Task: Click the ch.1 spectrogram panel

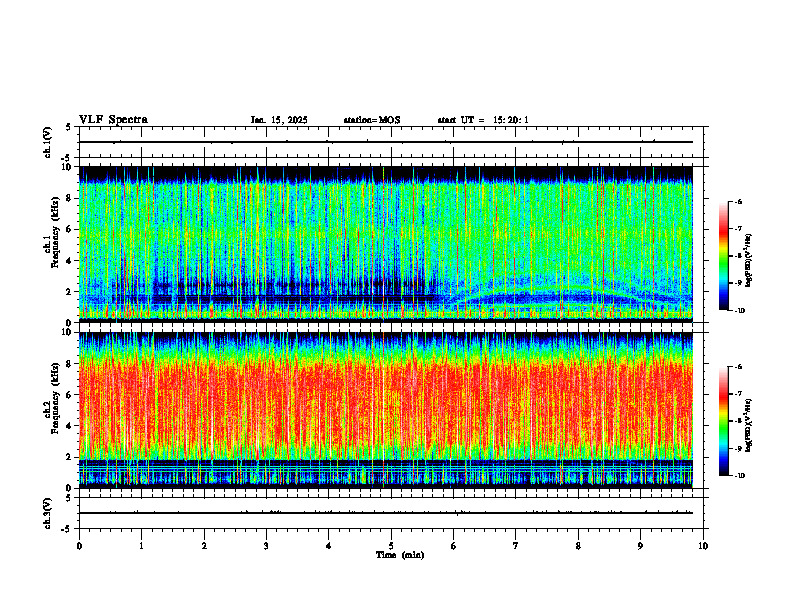Action: pyautogui.click(x=386, y=244)
